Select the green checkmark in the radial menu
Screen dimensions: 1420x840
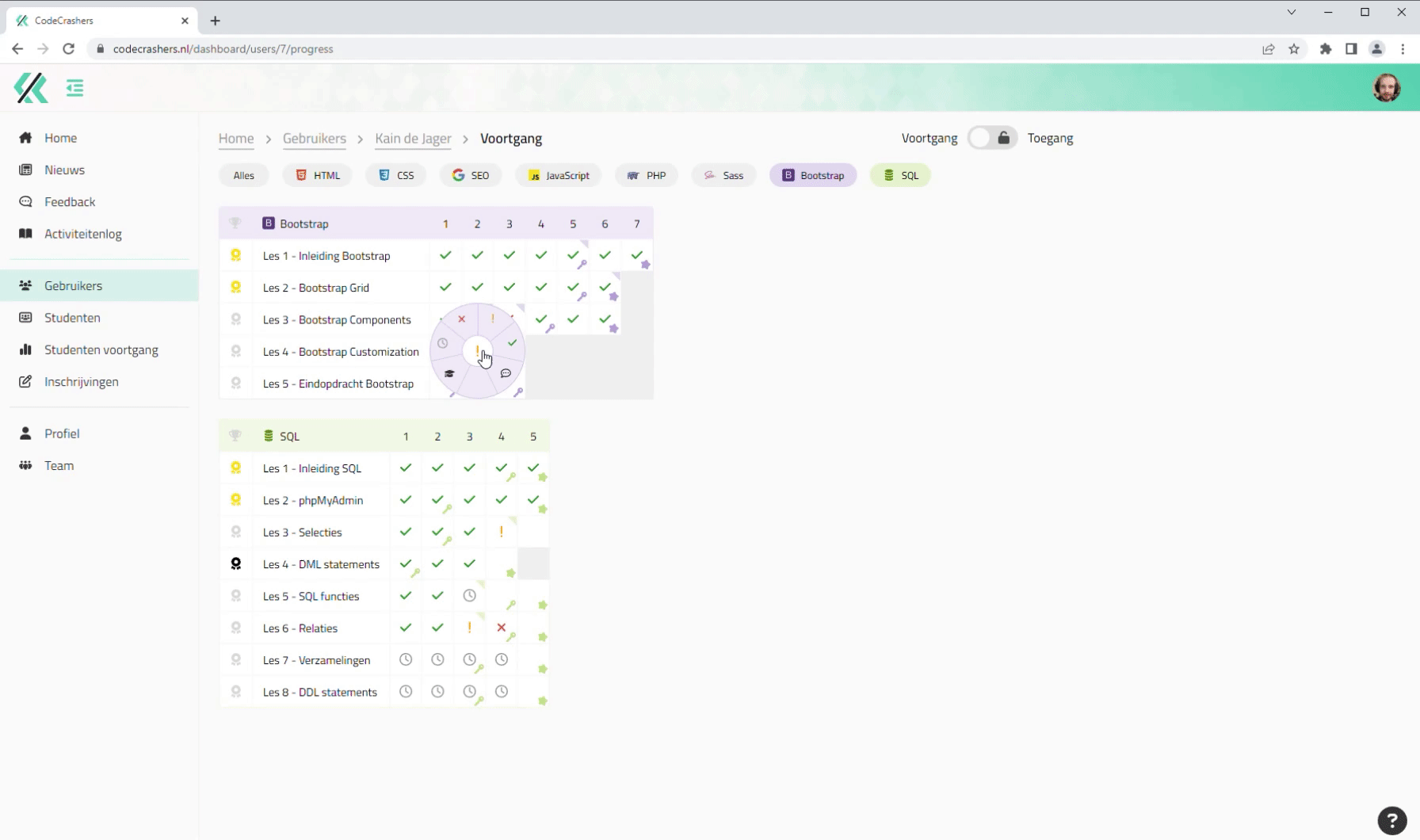(x=512, y=343)
